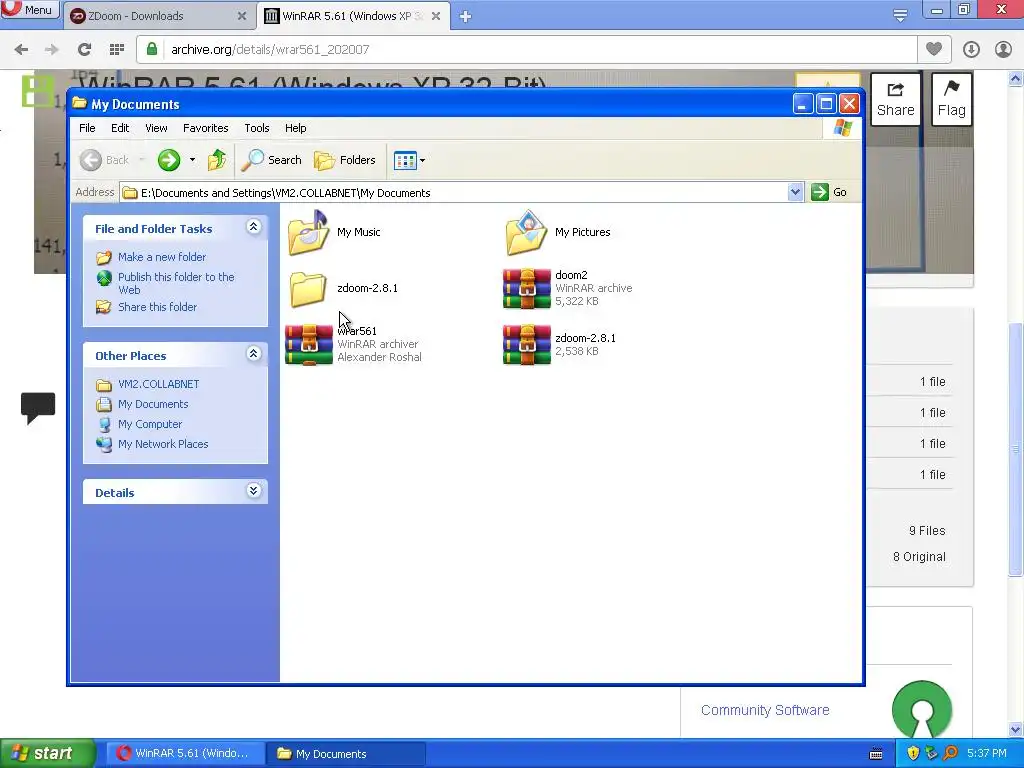The image size is (1024, 768).
Task: Click the My Computer icon in Other Places
Action: tap(104, 424)
